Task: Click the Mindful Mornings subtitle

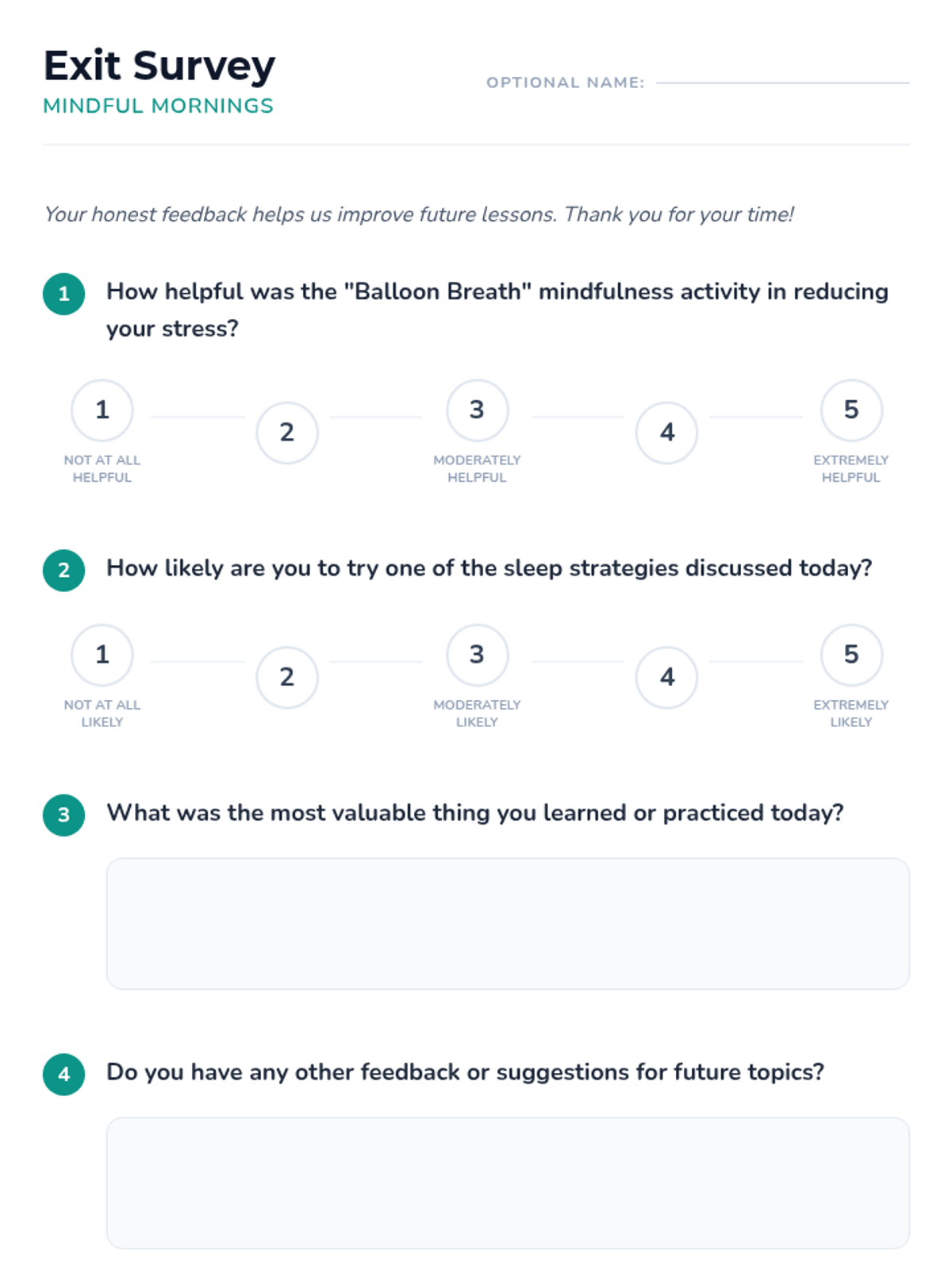Action: pos(158,106)
